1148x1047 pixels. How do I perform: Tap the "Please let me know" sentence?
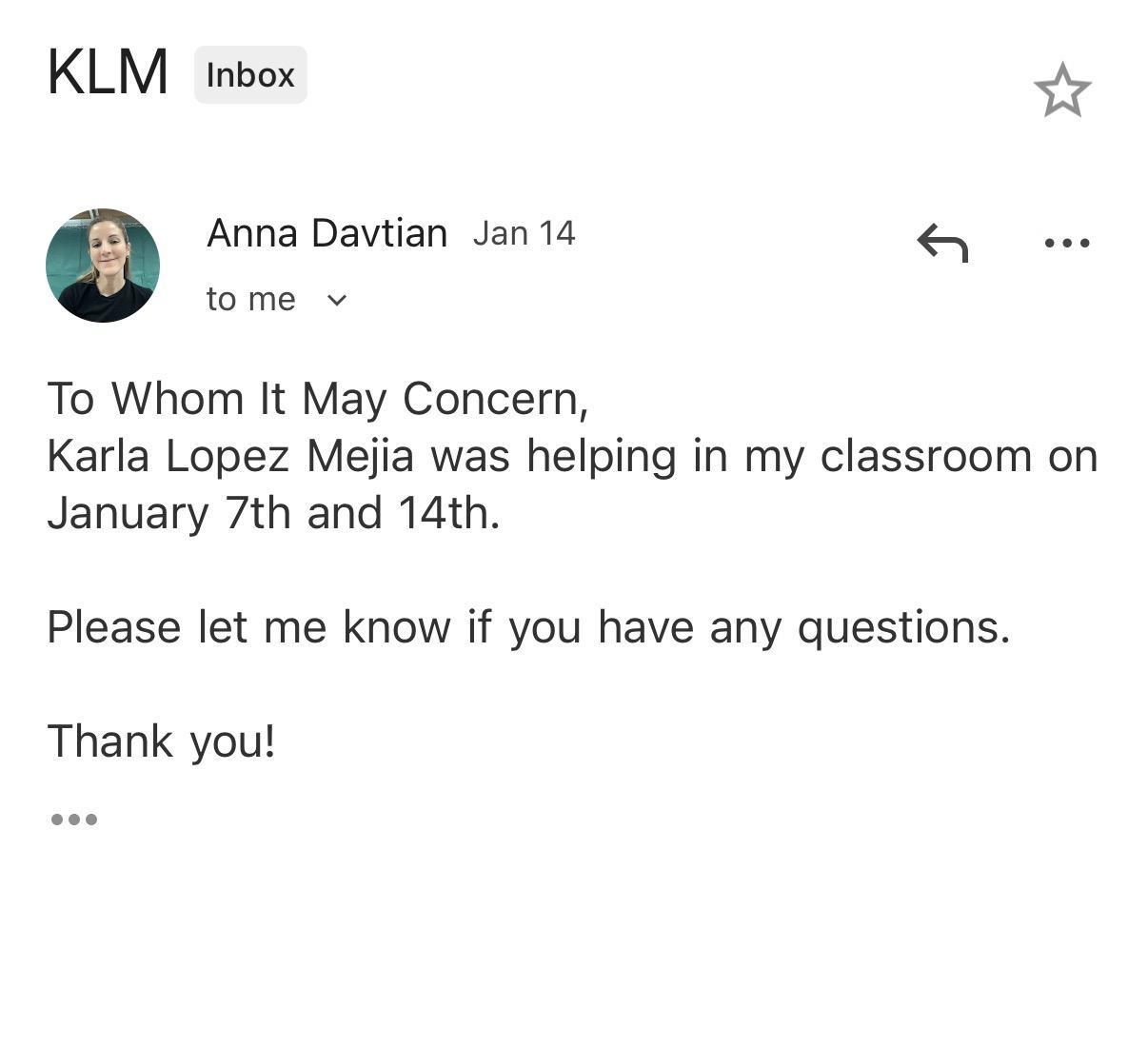click(x=528, y=627)
